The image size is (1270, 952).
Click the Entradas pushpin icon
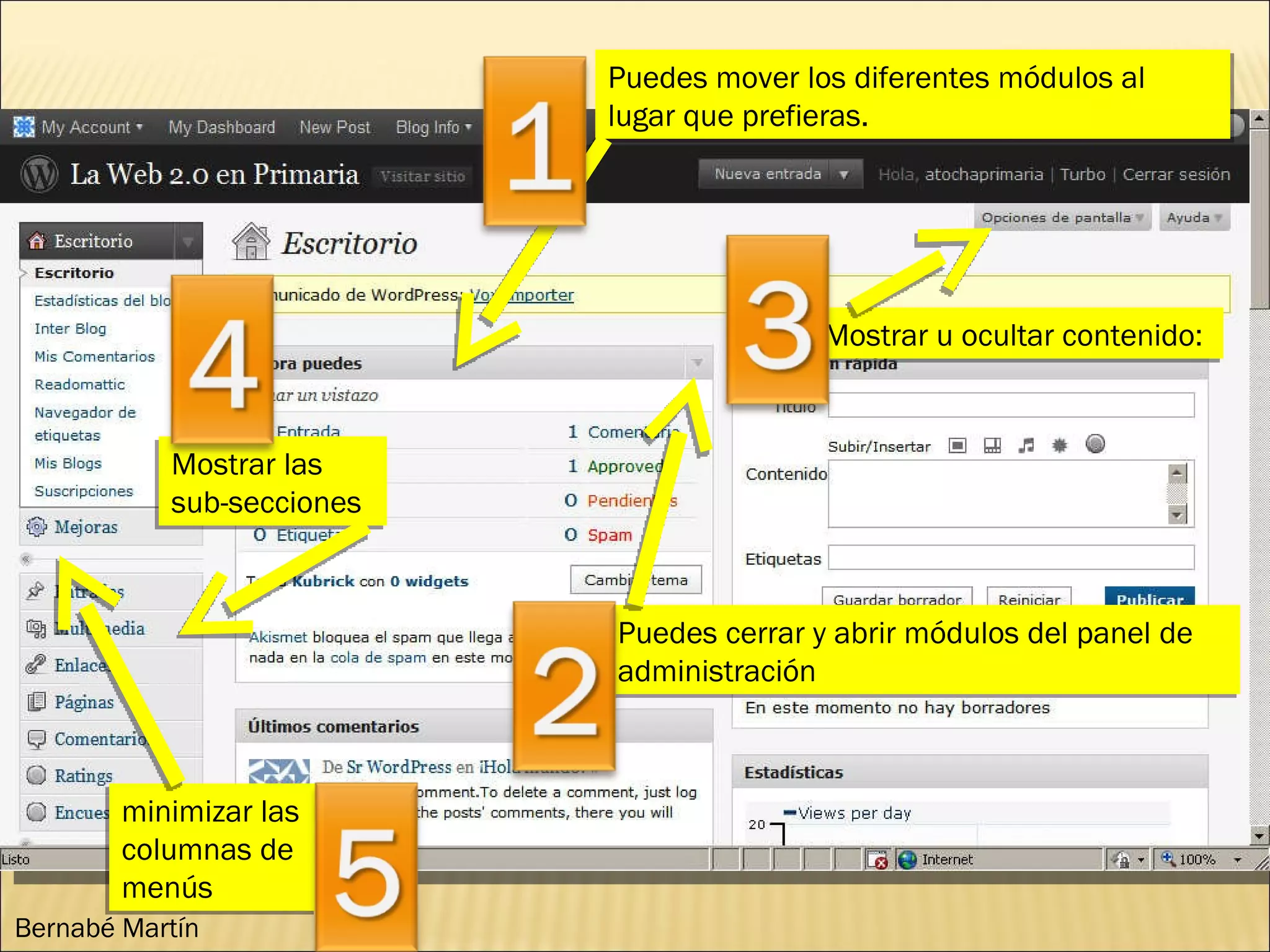[x=35, y=591]
